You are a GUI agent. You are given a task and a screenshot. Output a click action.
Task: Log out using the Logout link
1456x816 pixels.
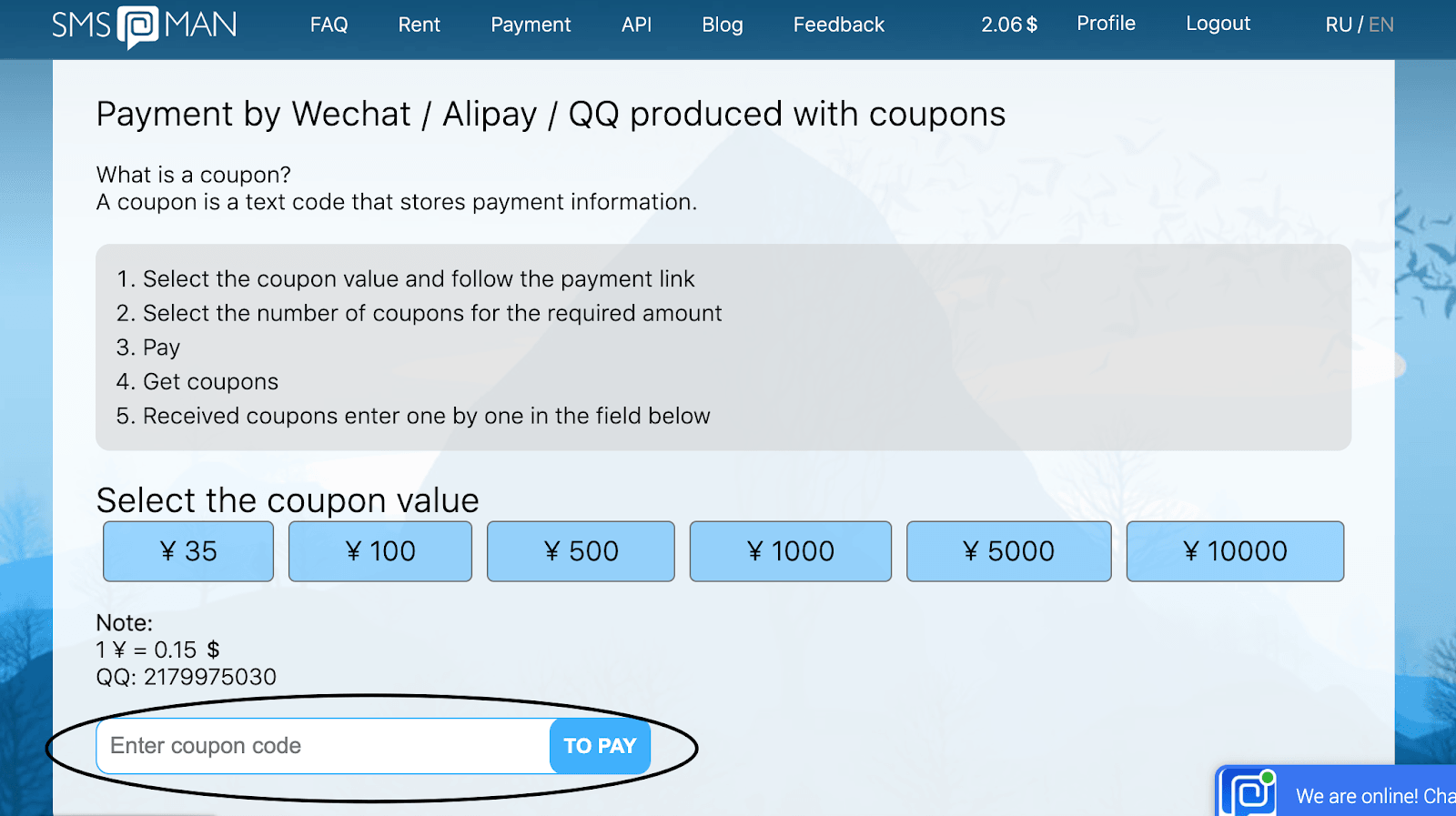1218,24
